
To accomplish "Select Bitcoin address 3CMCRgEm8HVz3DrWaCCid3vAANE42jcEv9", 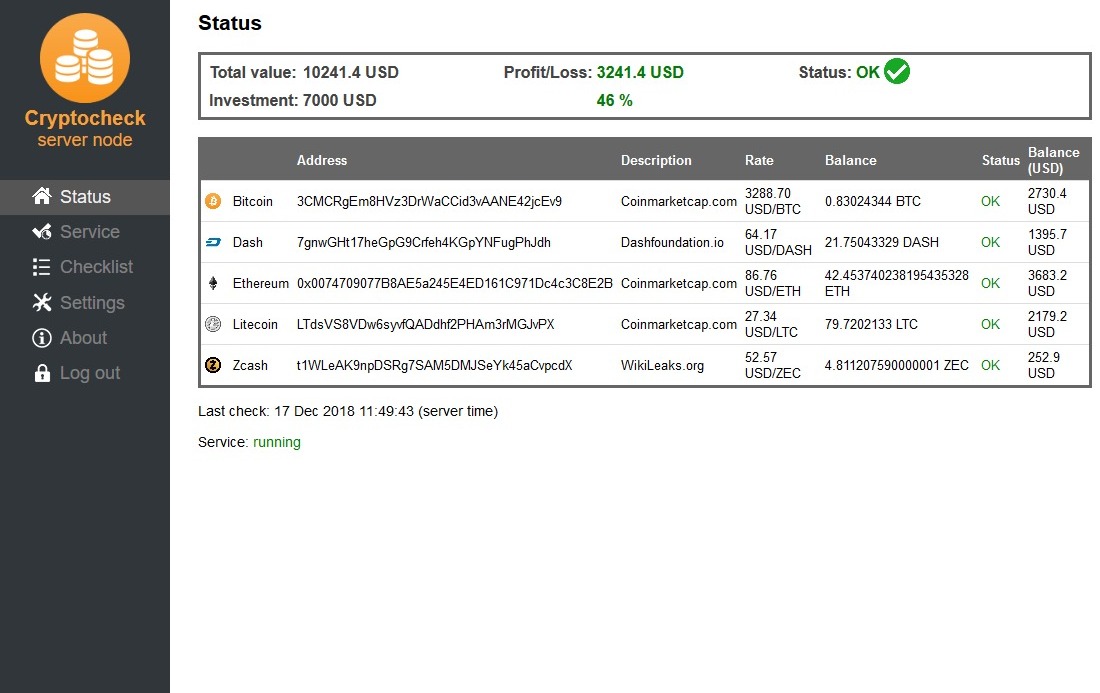I will (x=429, y=201).
